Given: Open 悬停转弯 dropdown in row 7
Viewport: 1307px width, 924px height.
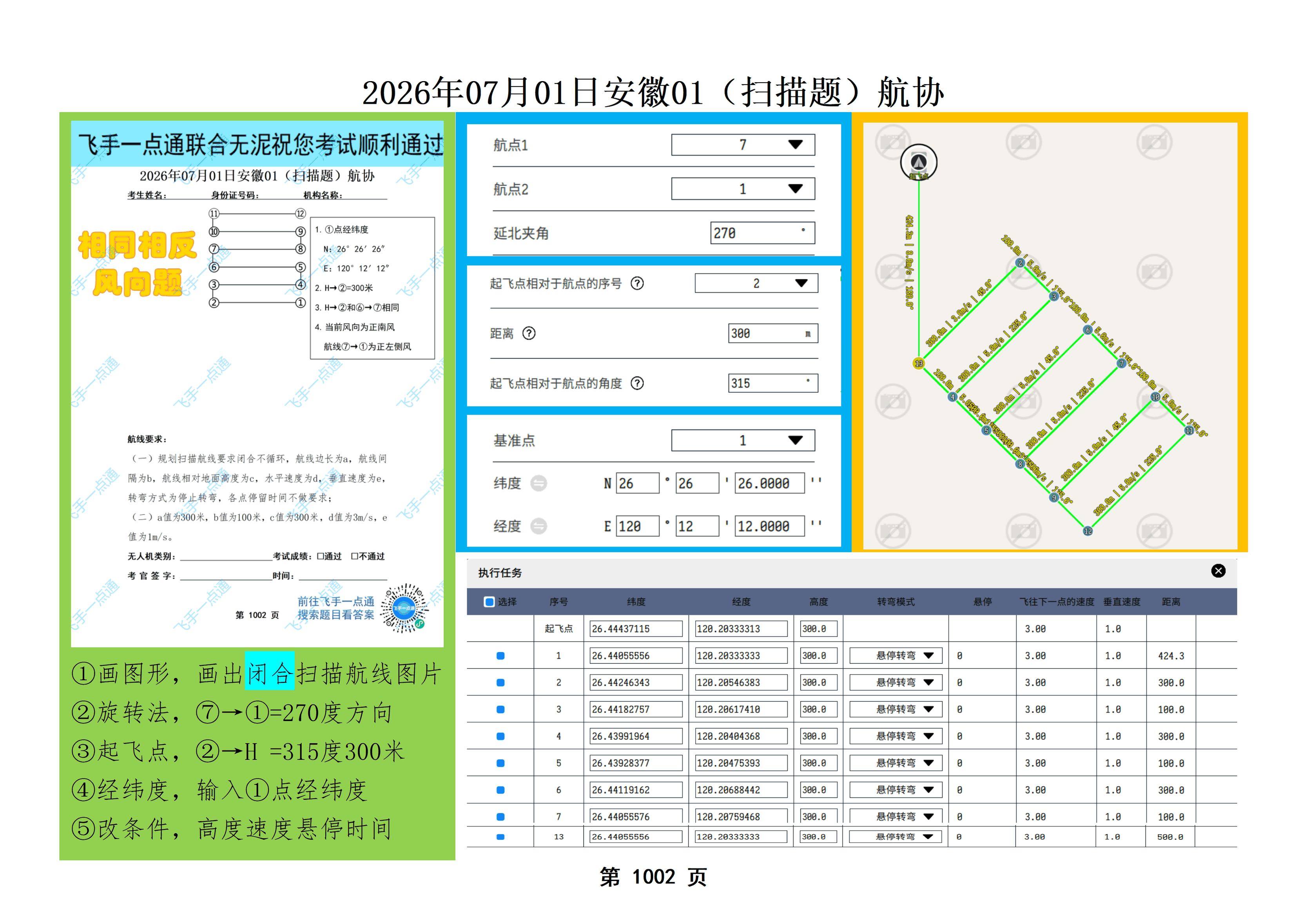Looking at the screenshot, I should pyautogui.click(x=896, y=816).
